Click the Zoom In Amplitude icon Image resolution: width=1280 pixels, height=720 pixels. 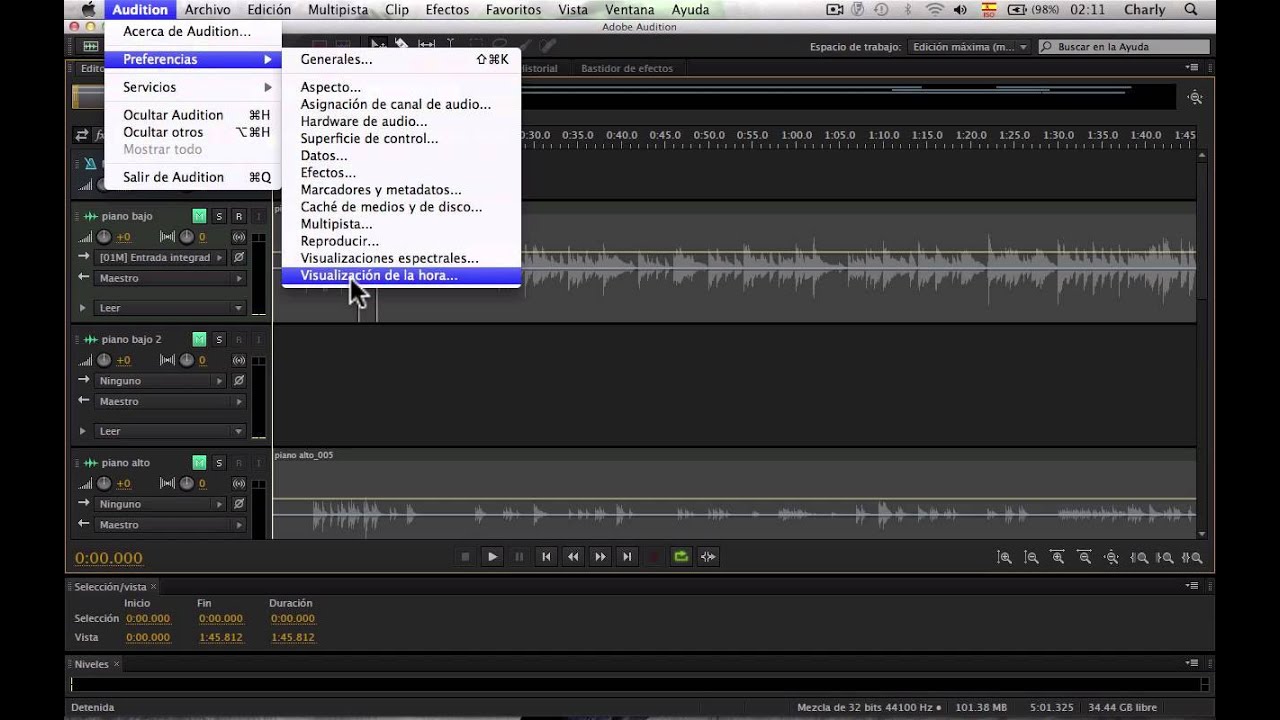[1005, 558]
